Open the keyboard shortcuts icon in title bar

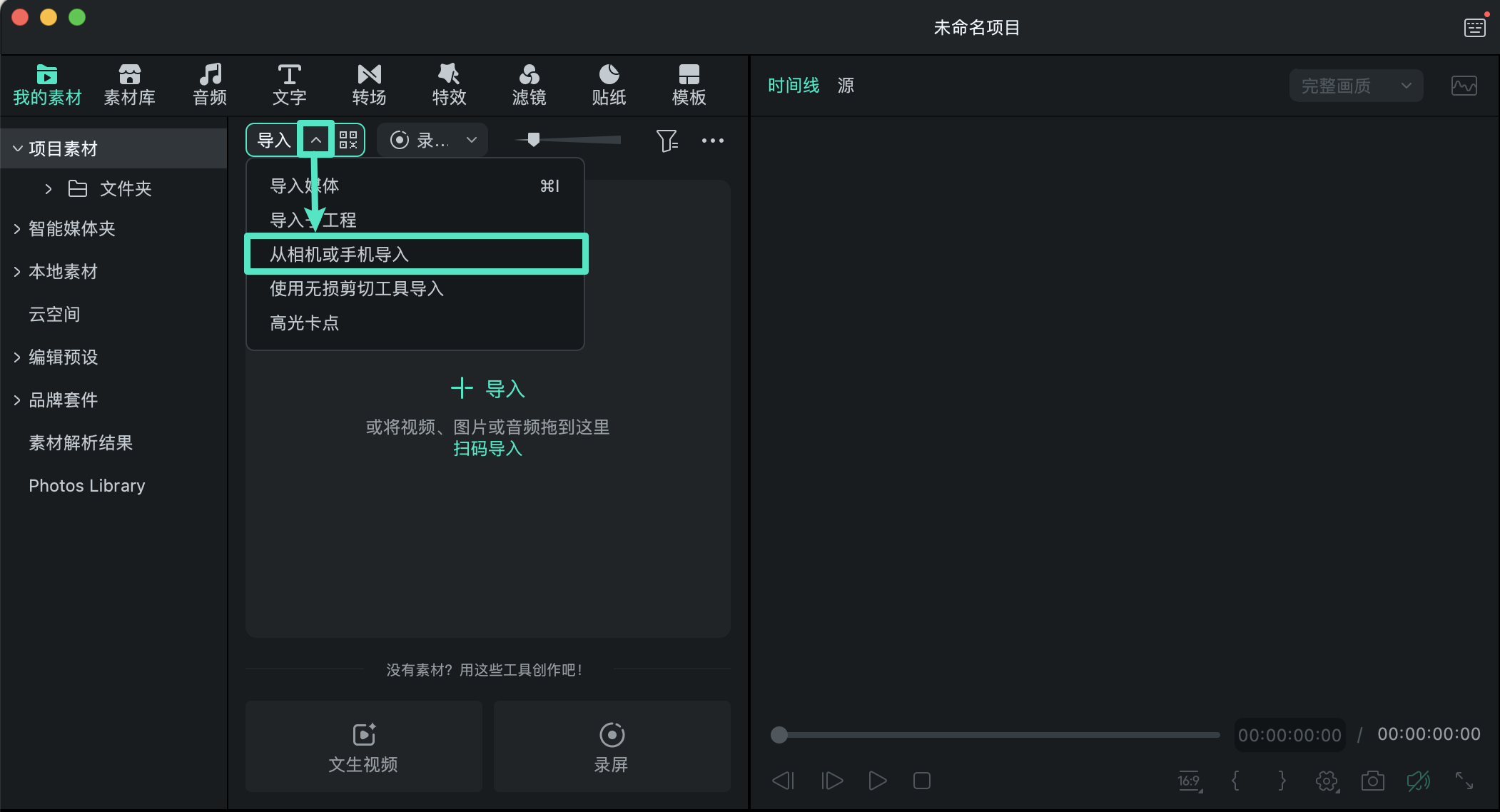(1475, 27)
